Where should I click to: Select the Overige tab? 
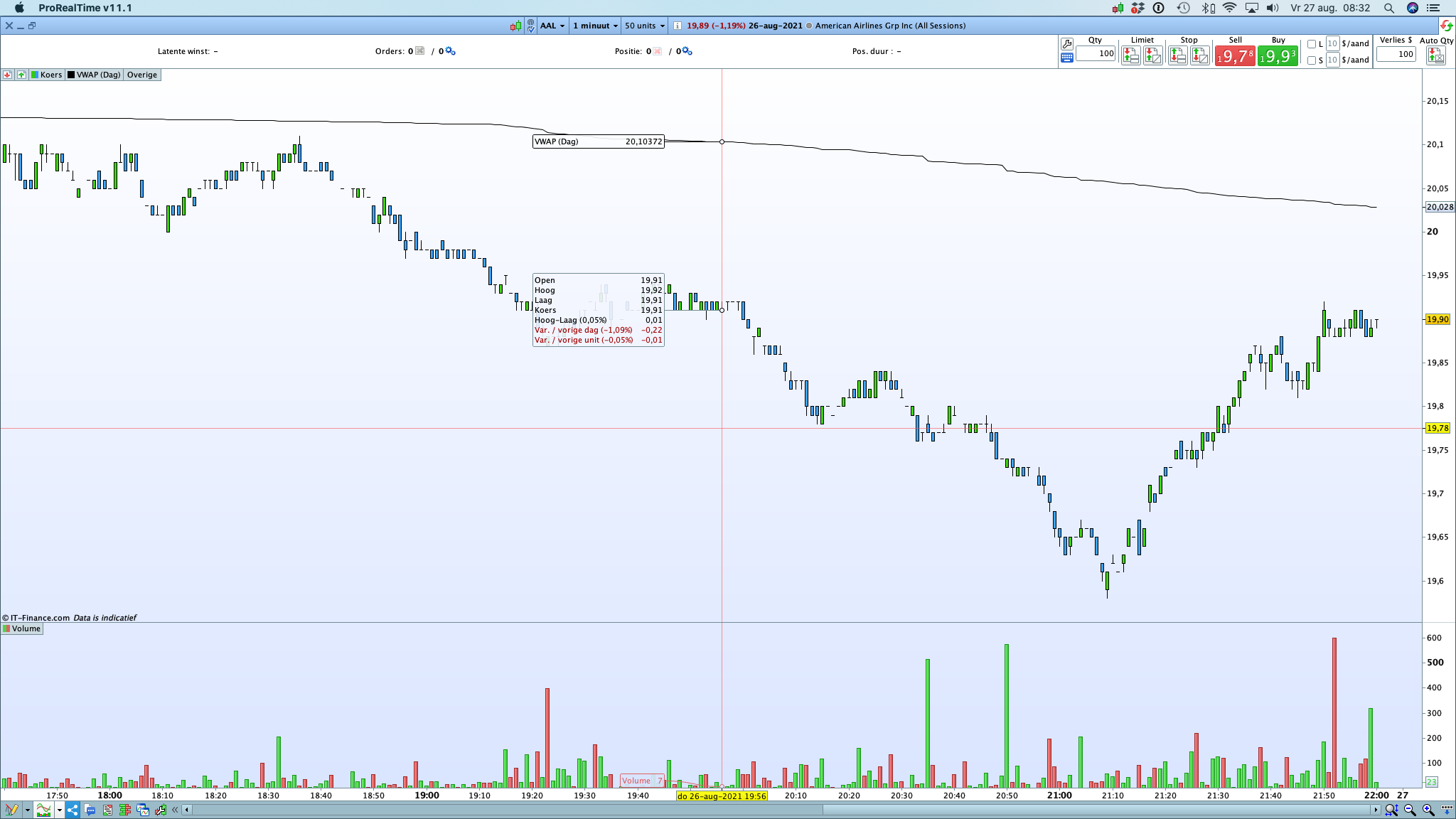142,75
